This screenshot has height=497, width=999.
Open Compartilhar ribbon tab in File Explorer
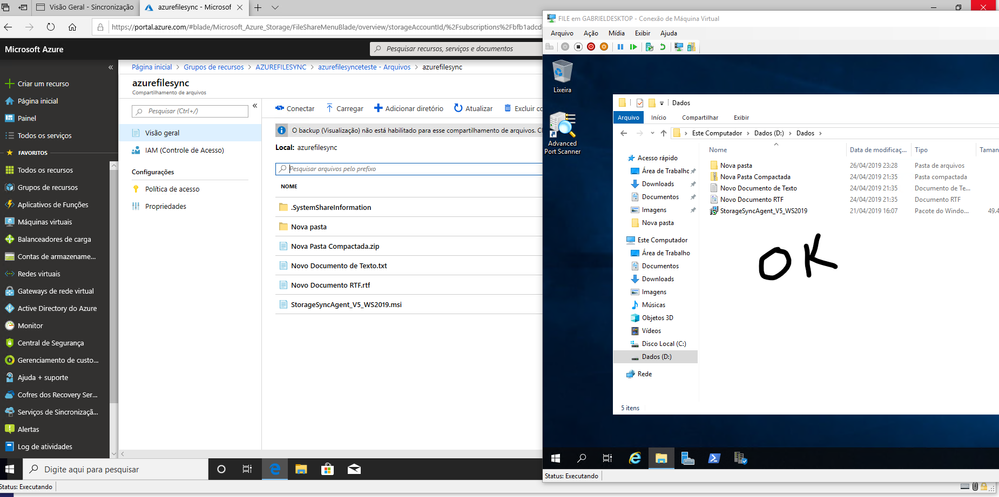700,117
